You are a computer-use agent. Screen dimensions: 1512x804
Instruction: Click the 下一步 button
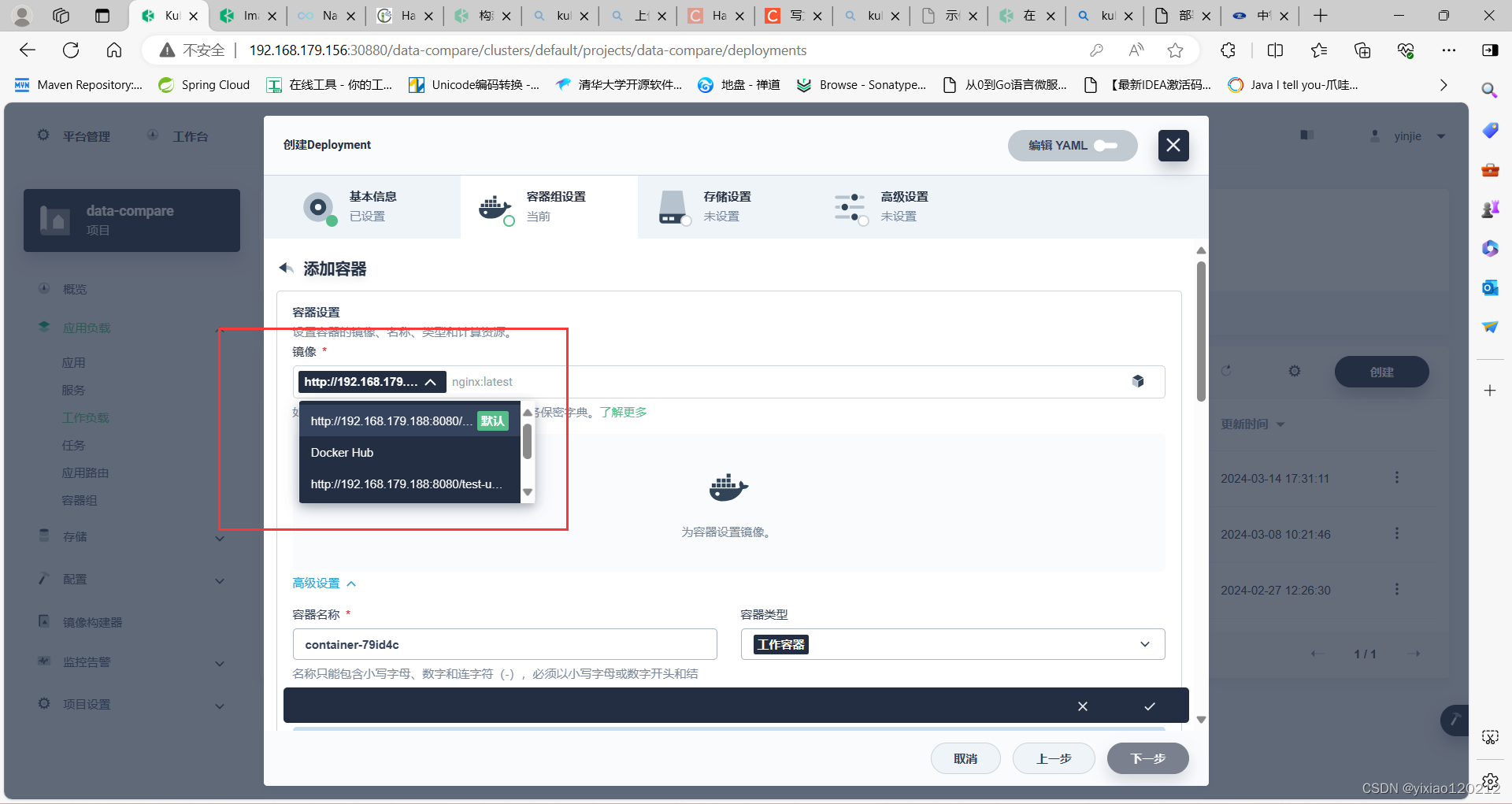(1148, 758)
